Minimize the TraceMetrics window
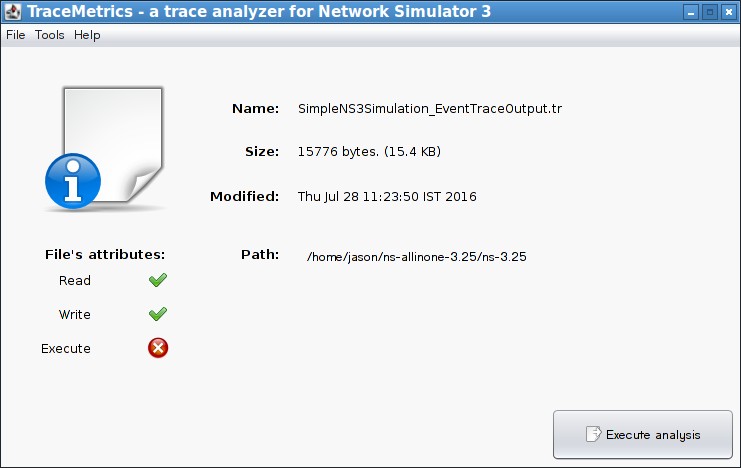The height and width of the screenshot is (468, 741). 692,11
